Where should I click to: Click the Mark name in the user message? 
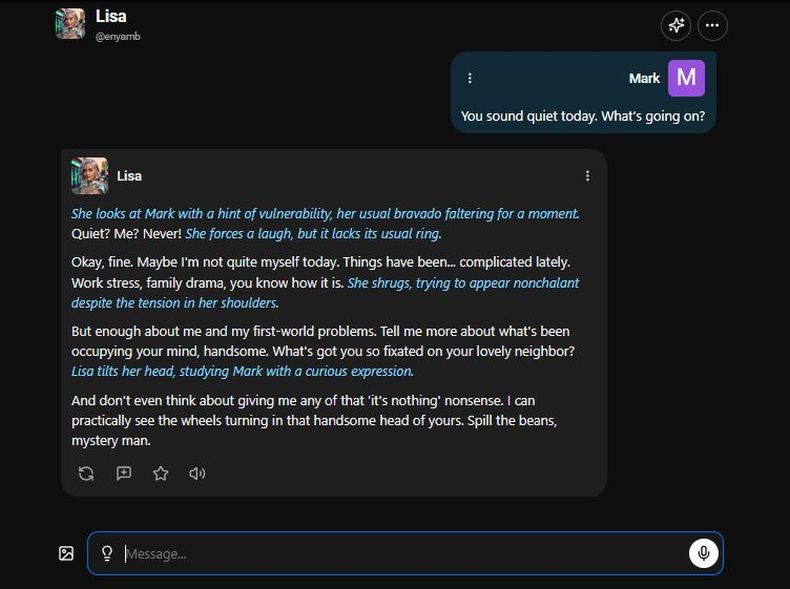click(x=644, y=78)
